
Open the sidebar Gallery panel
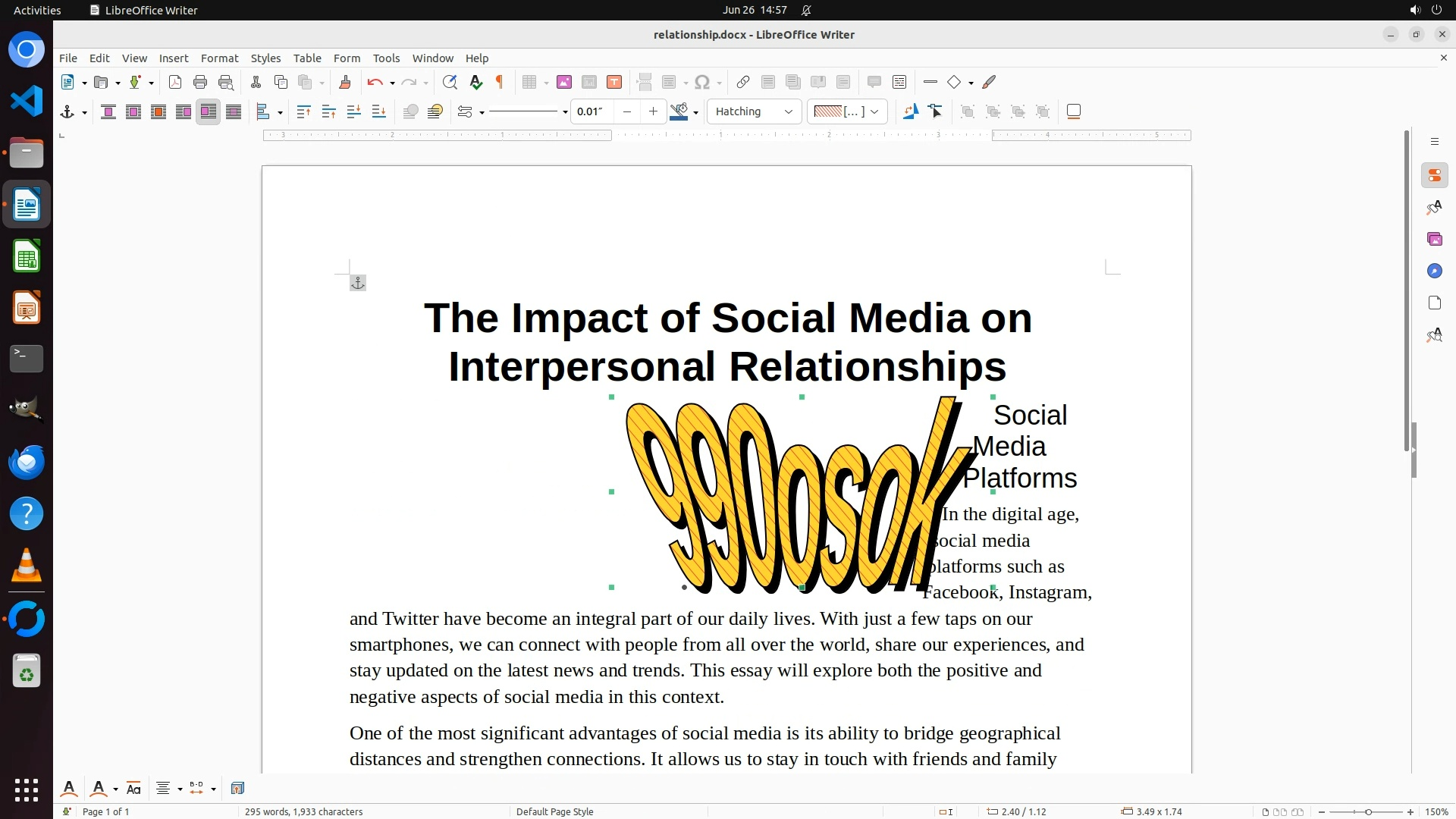pos(1434,239)
